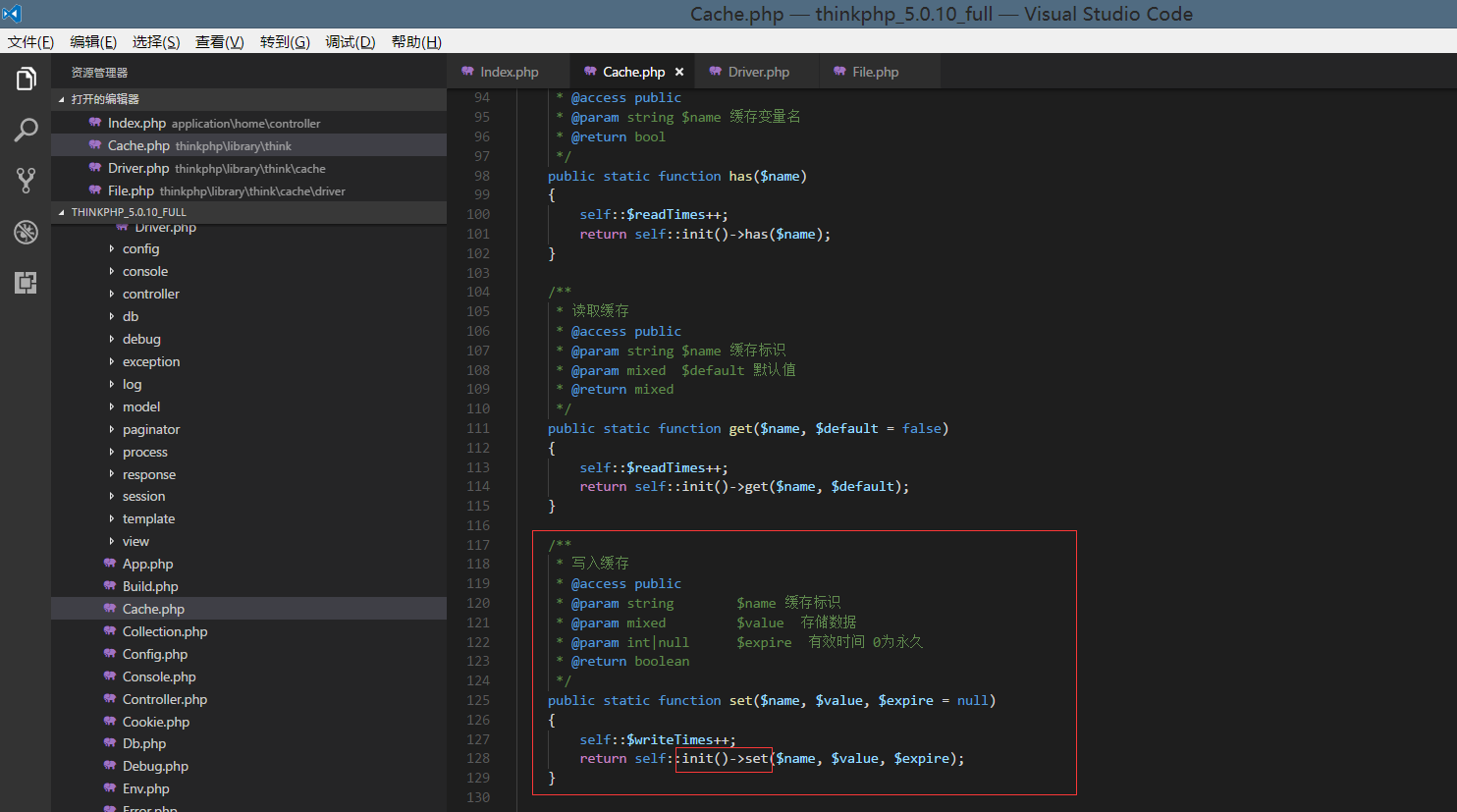Open Cache.php in the file tree

pyautogui.click(x=249, y=609)
